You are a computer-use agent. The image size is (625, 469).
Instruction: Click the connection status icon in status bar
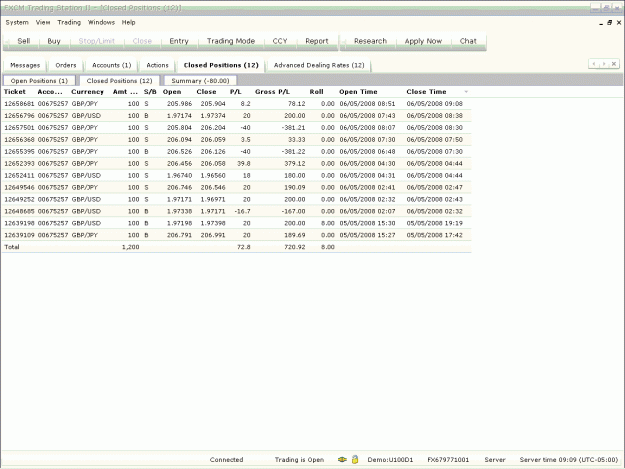point(342,459)
